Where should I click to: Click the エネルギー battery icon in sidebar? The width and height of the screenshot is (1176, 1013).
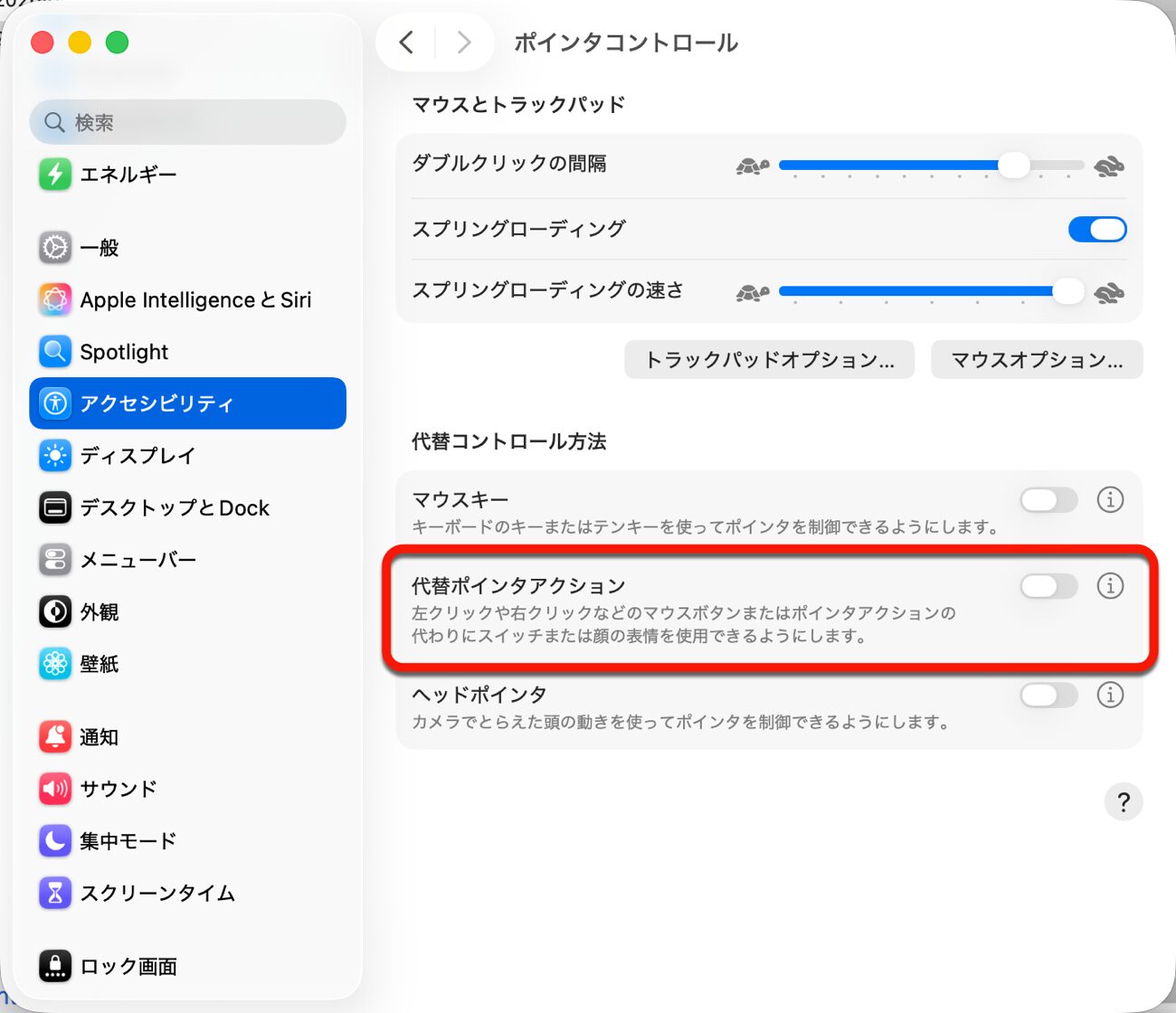pyautogui.click(x=55, y=174)
